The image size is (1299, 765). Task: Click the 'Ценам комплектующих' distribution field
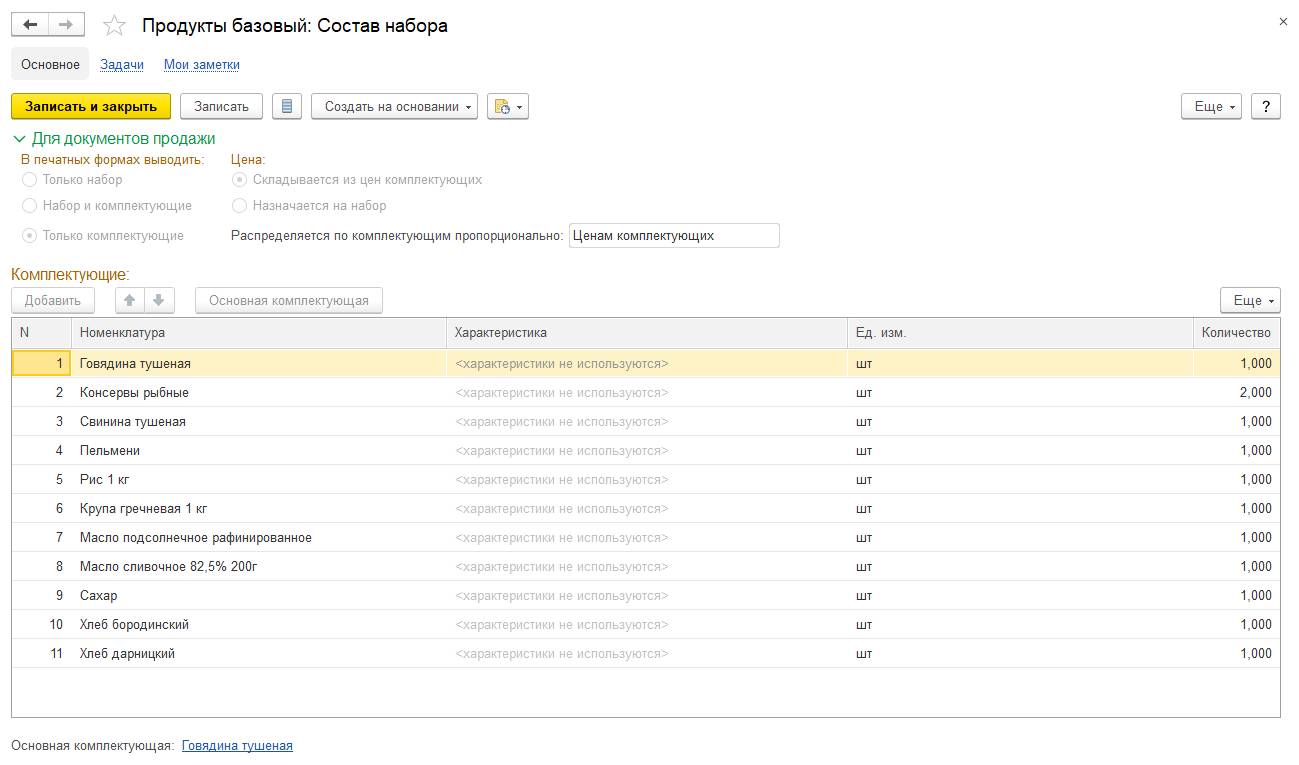pos(673,236)
